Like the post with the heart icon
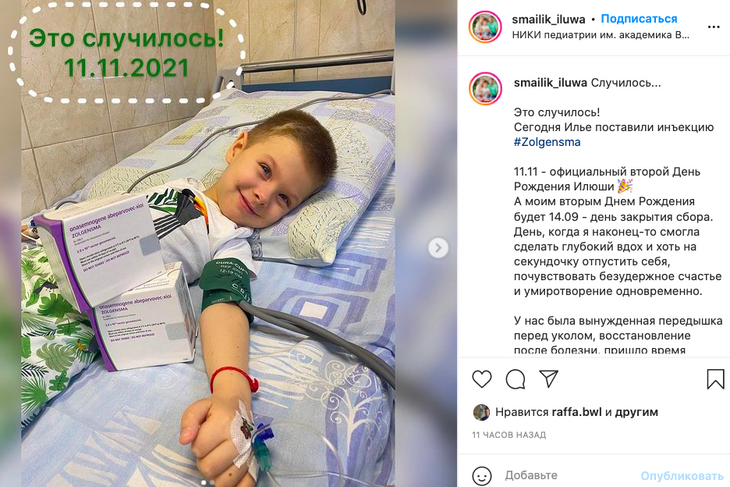 (x=482, y=379)
